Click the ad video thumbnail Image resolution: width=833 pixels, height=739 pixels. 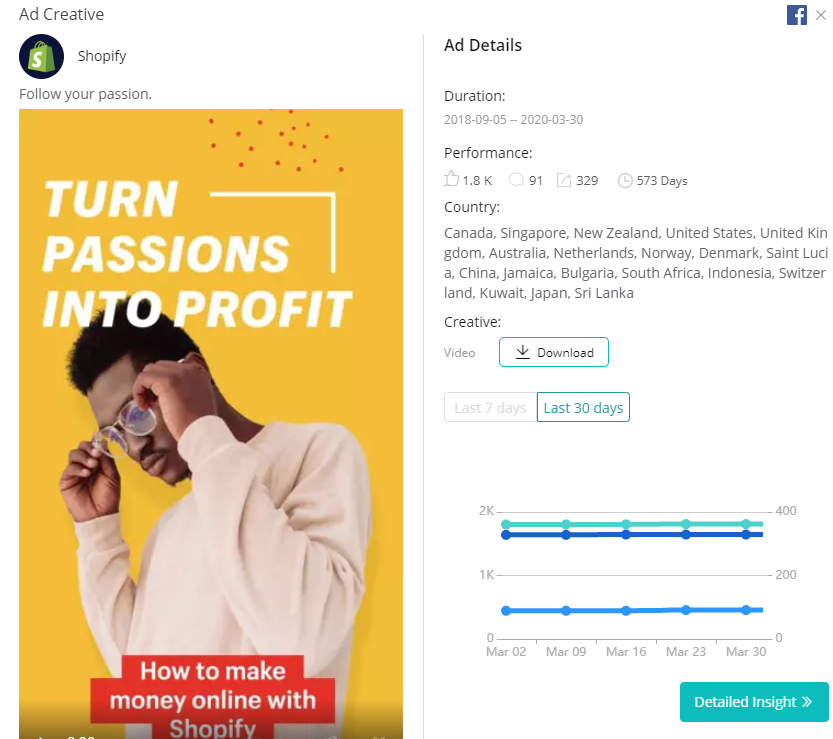(x=211, y=423)
